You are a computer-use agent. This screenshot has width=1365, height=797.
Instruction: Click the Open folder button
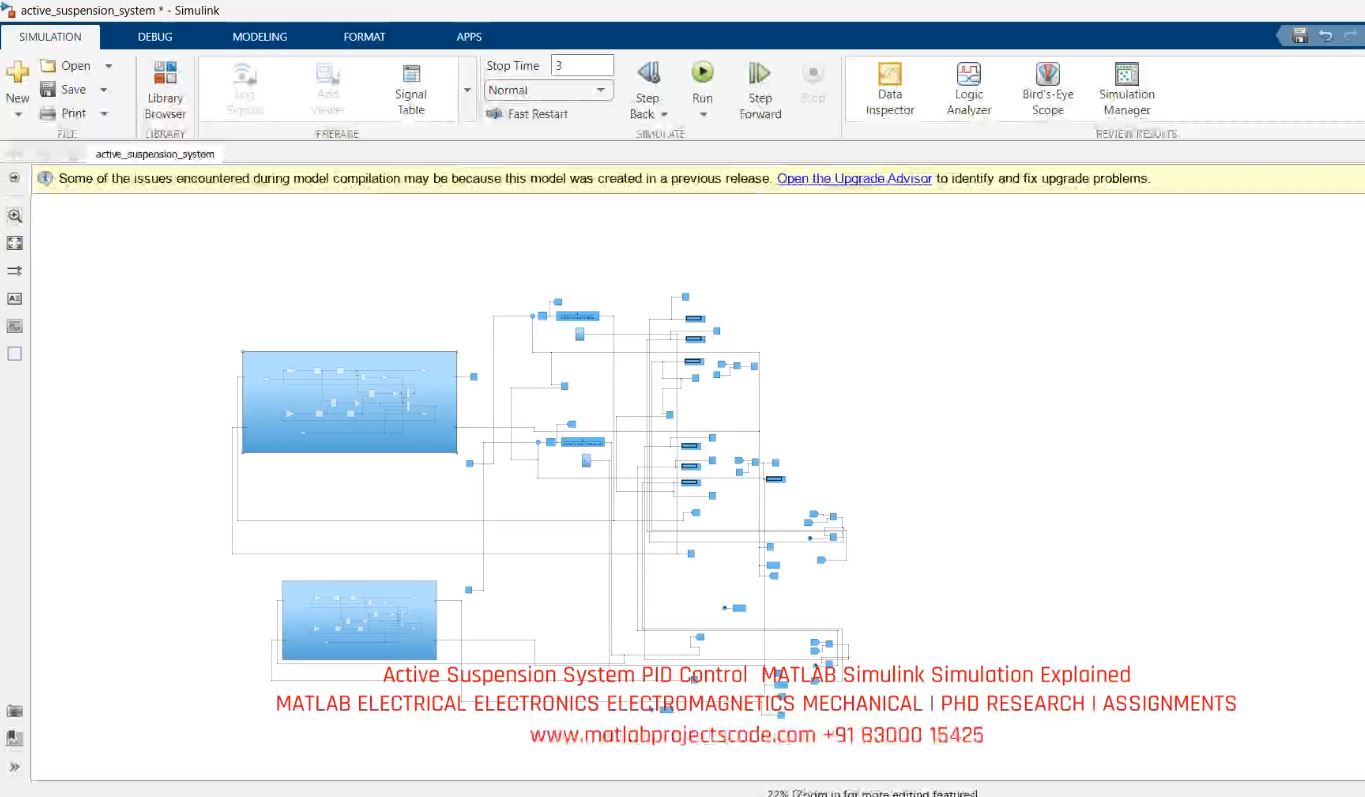coord(65,66)
